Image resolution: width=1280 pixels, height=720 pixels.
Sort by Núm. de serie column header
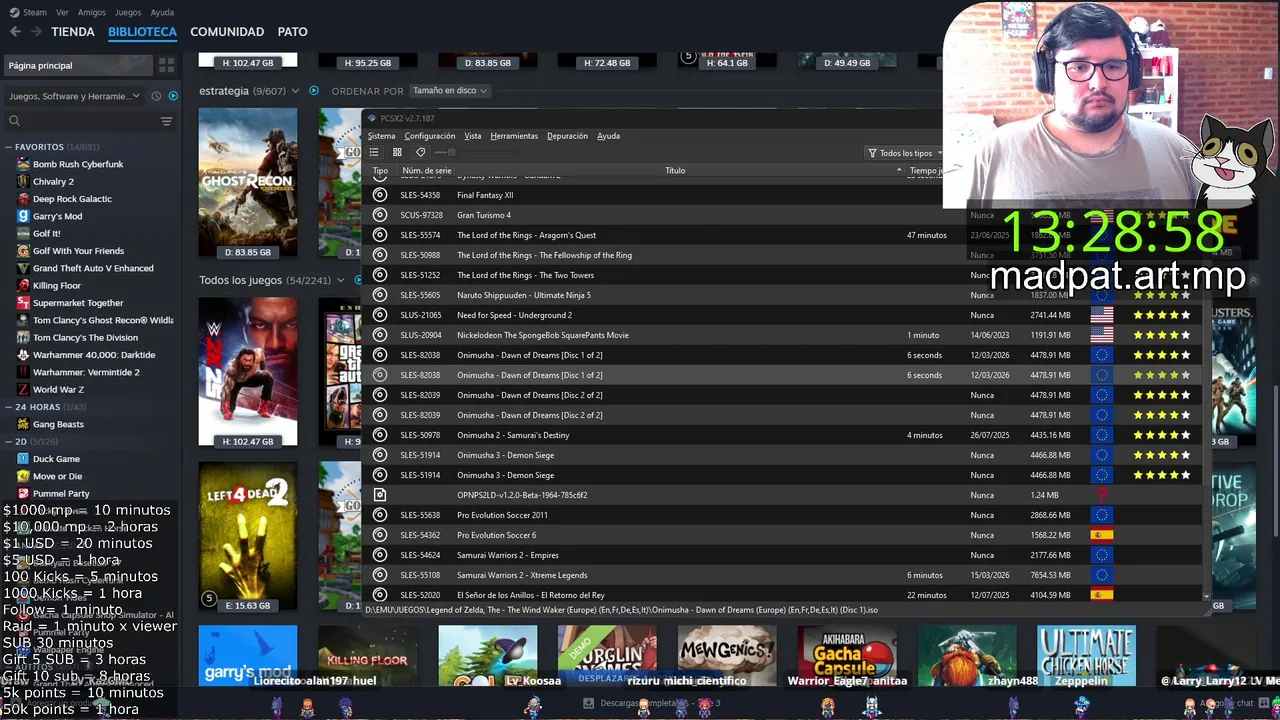click(427, 171)
